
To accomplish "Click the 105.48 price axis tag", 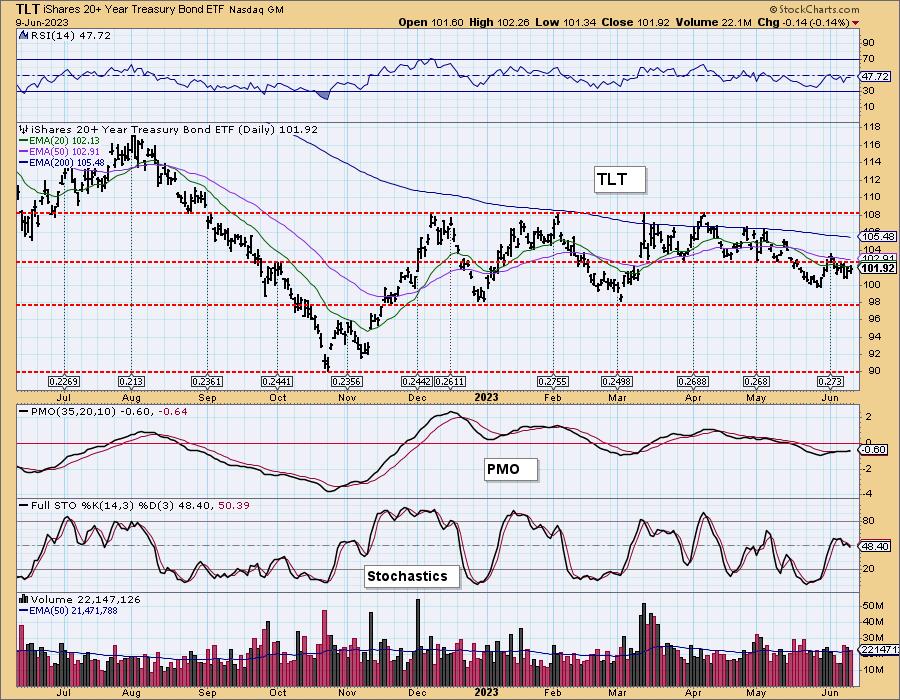I will point(878,236).
